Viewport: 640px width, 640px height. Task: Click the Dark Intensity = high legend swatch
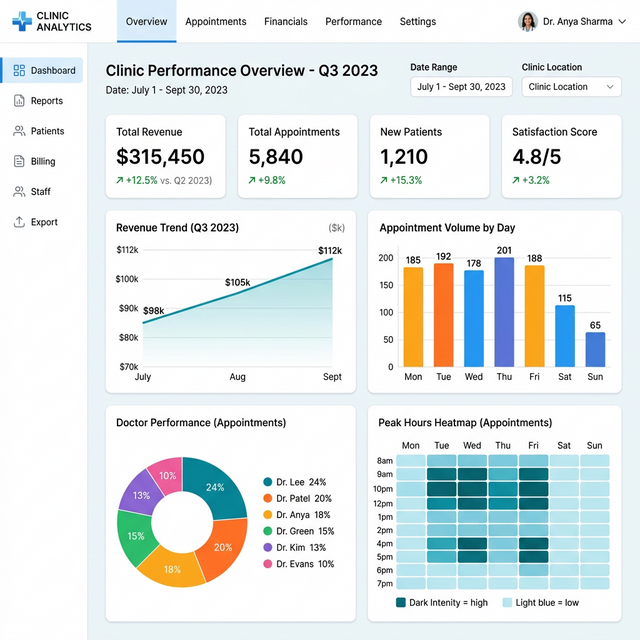(401, 602)
